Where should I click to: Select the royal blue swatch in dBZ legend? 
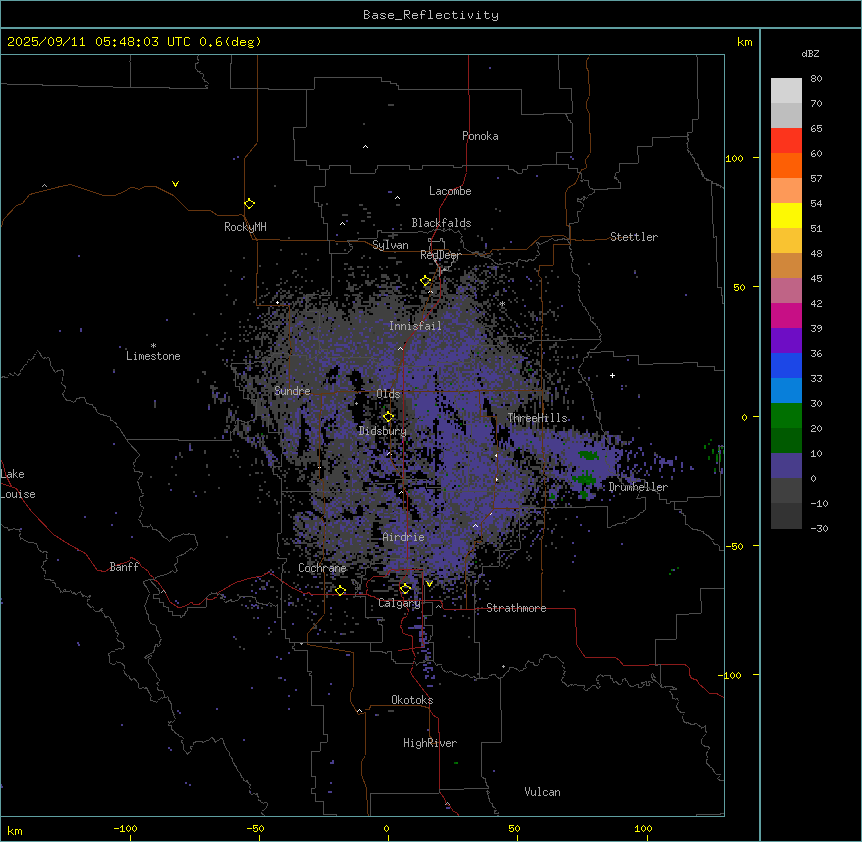(786, 365)
